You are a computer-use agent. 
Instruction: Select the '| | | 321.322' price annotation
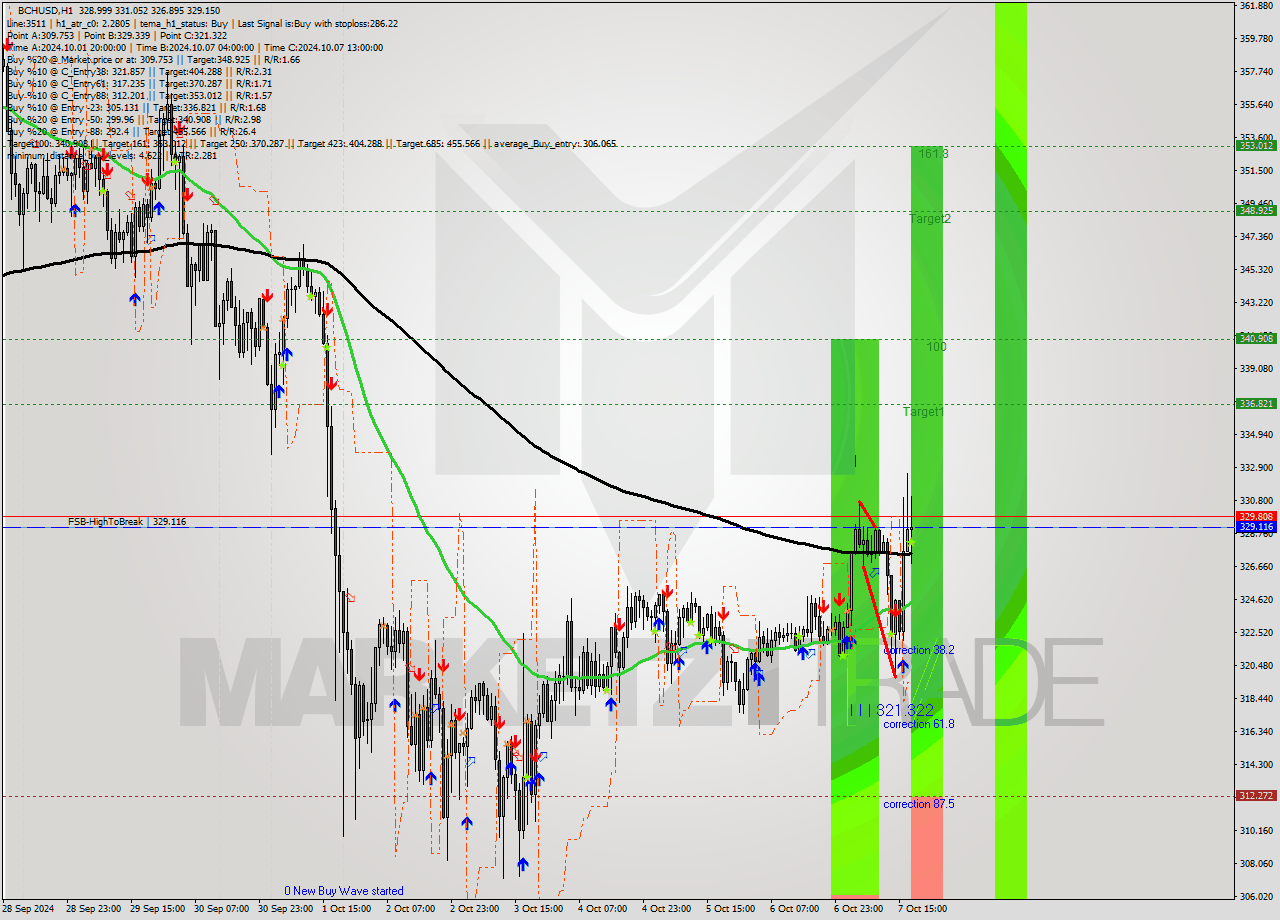coord(892,710)
